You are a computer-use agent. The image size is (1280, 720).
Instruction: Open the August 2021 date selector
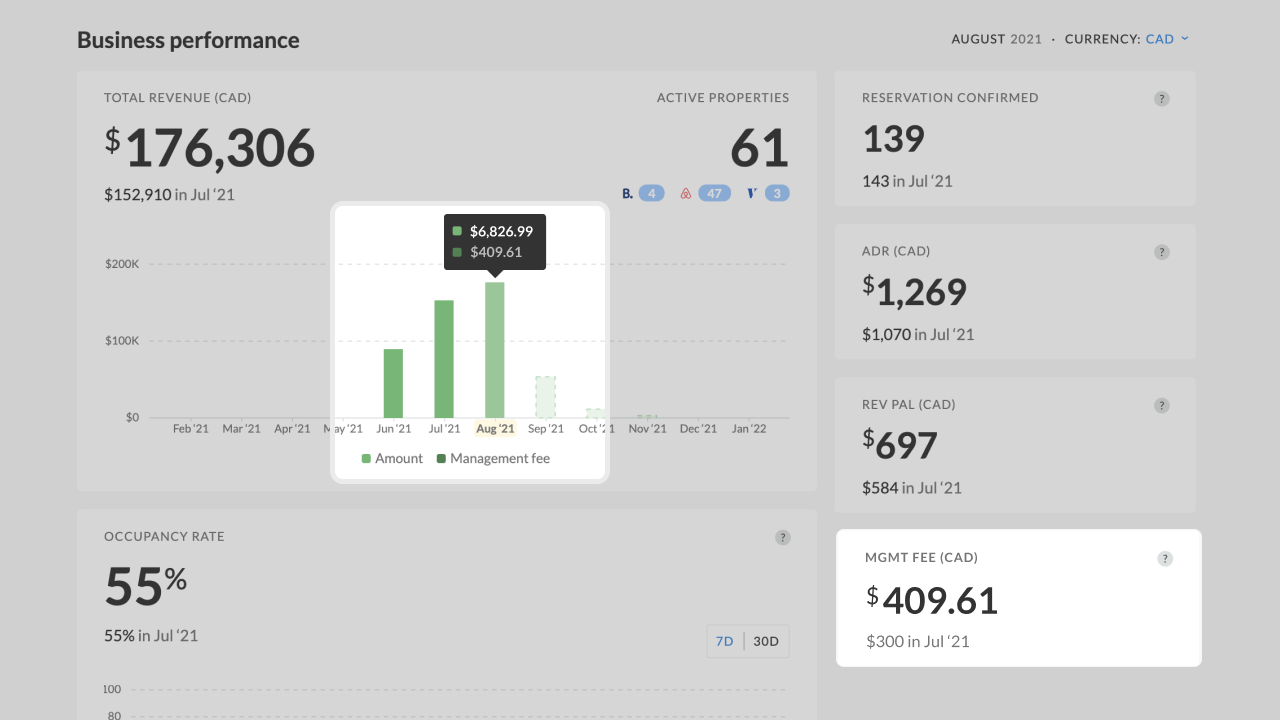click(996, 39)
